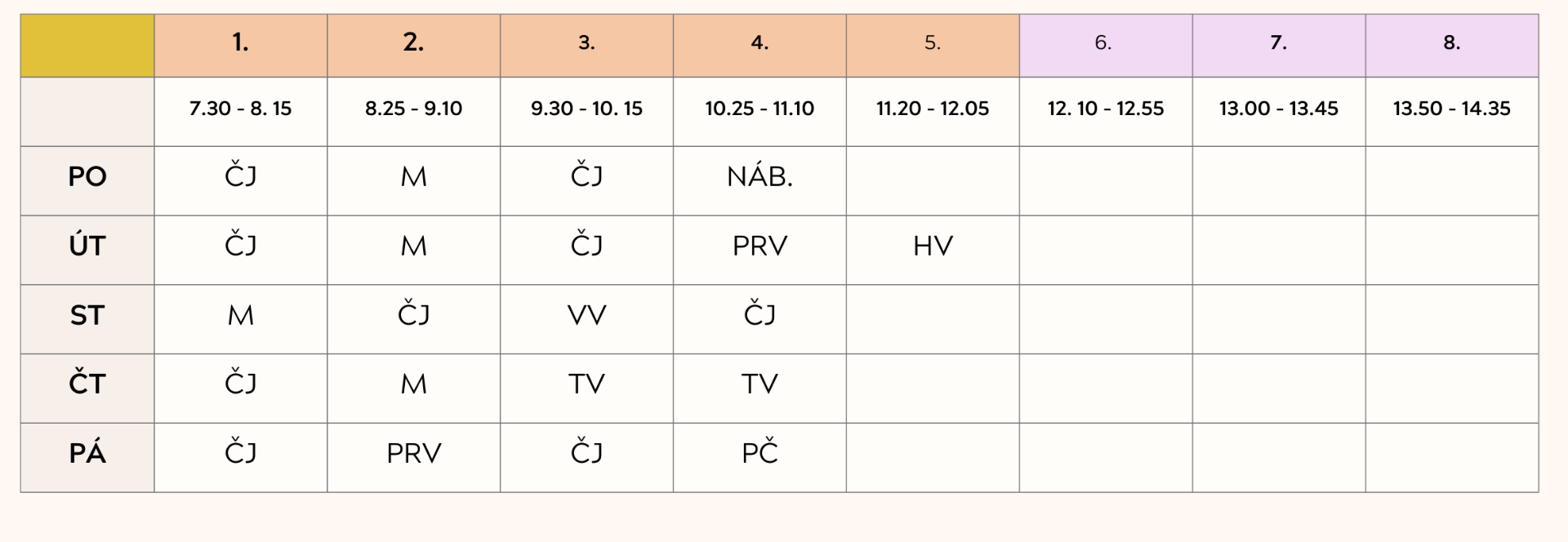
Task: Select the period 5. header cell
Action: point(933,46)
